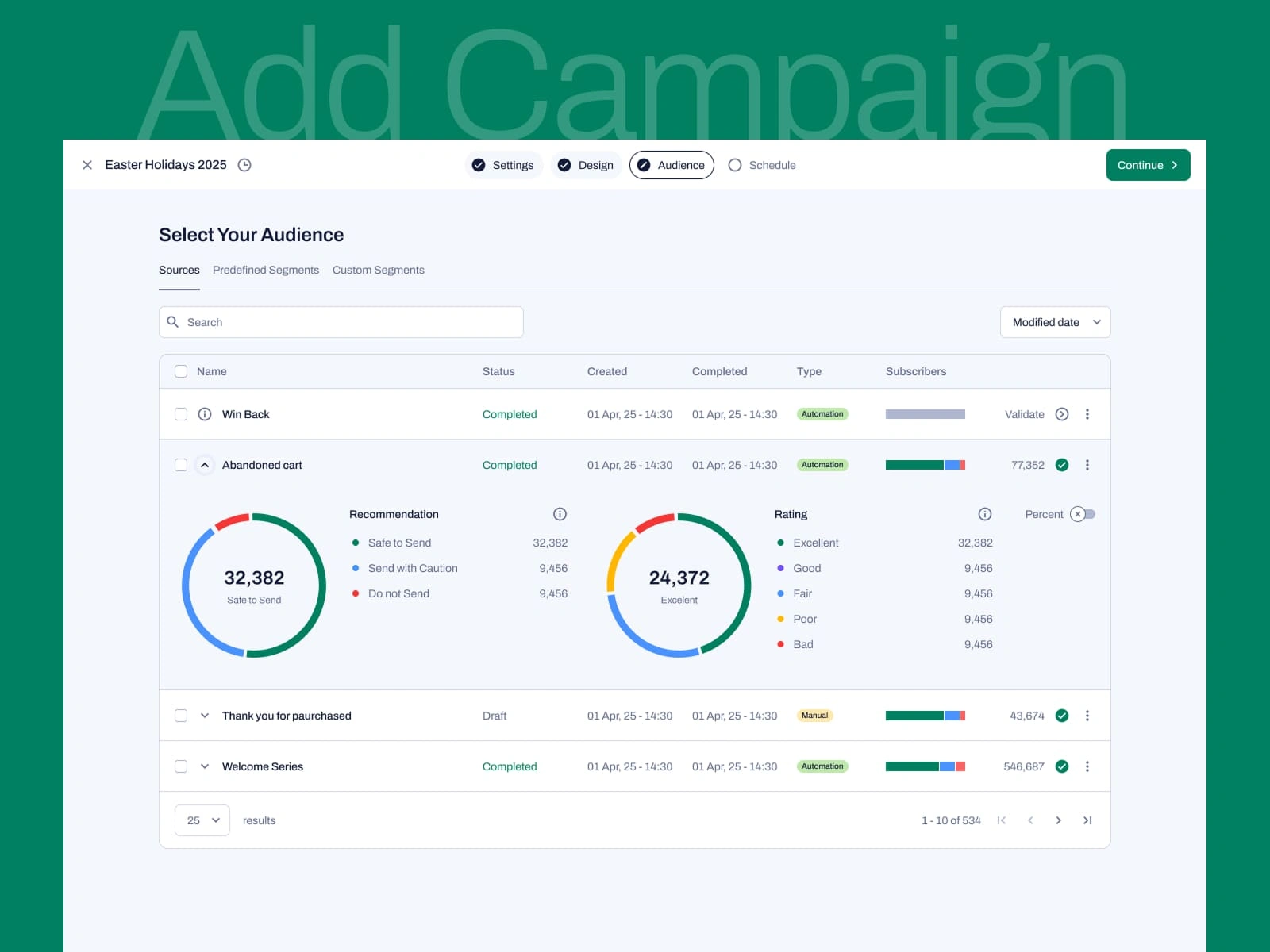
Task: Collapse the Abandoned cart details panel
Action: point(205,465)
